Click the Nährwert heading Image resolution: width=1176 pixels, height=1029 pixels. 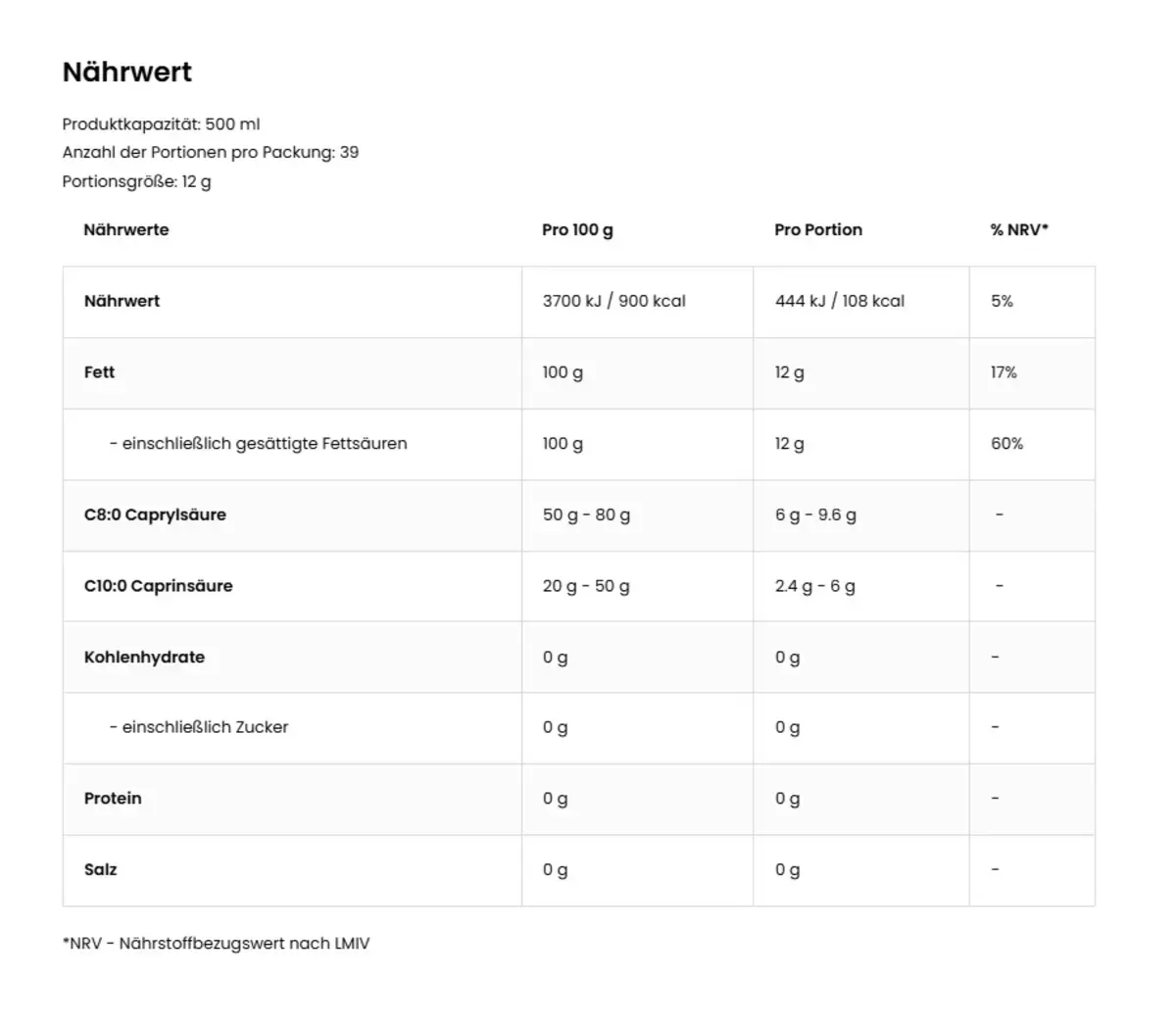pyautogui.click(x=127, y=73)
